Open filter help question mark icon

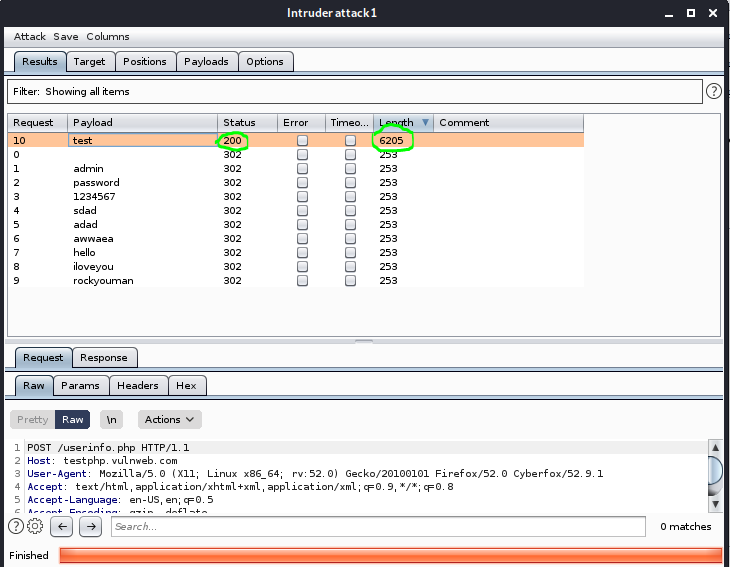pos(713,91)
